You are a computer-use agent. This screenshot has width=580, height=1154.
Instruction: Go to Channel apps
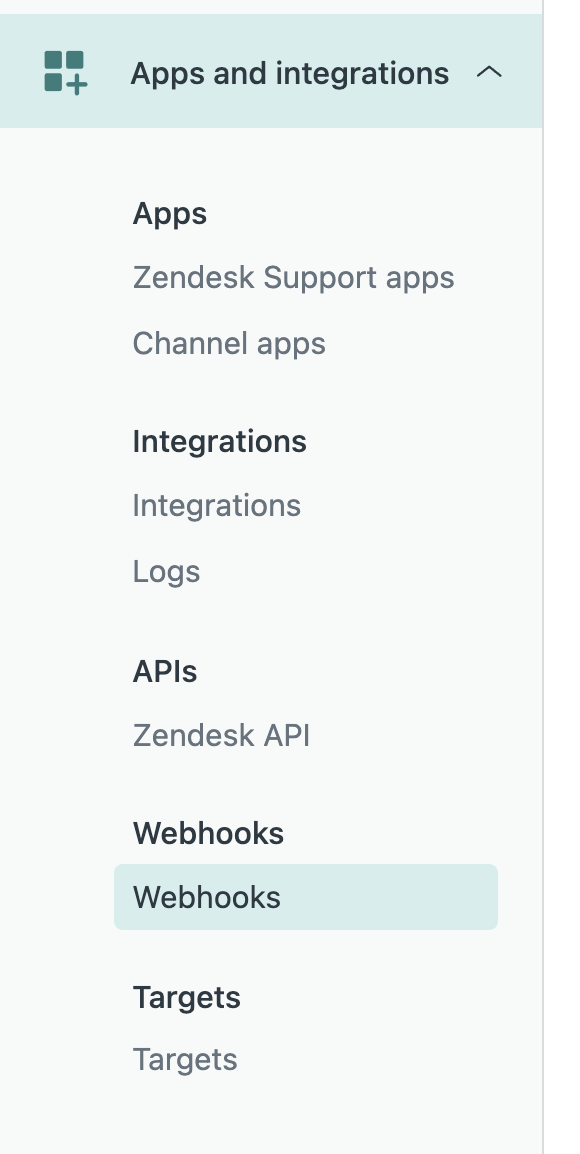click(229, 343)
